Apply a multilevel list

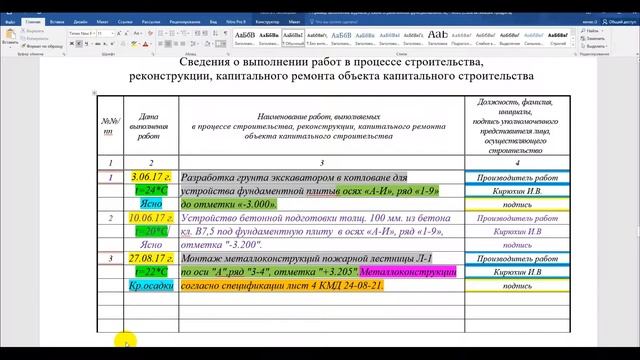[184, 33]
